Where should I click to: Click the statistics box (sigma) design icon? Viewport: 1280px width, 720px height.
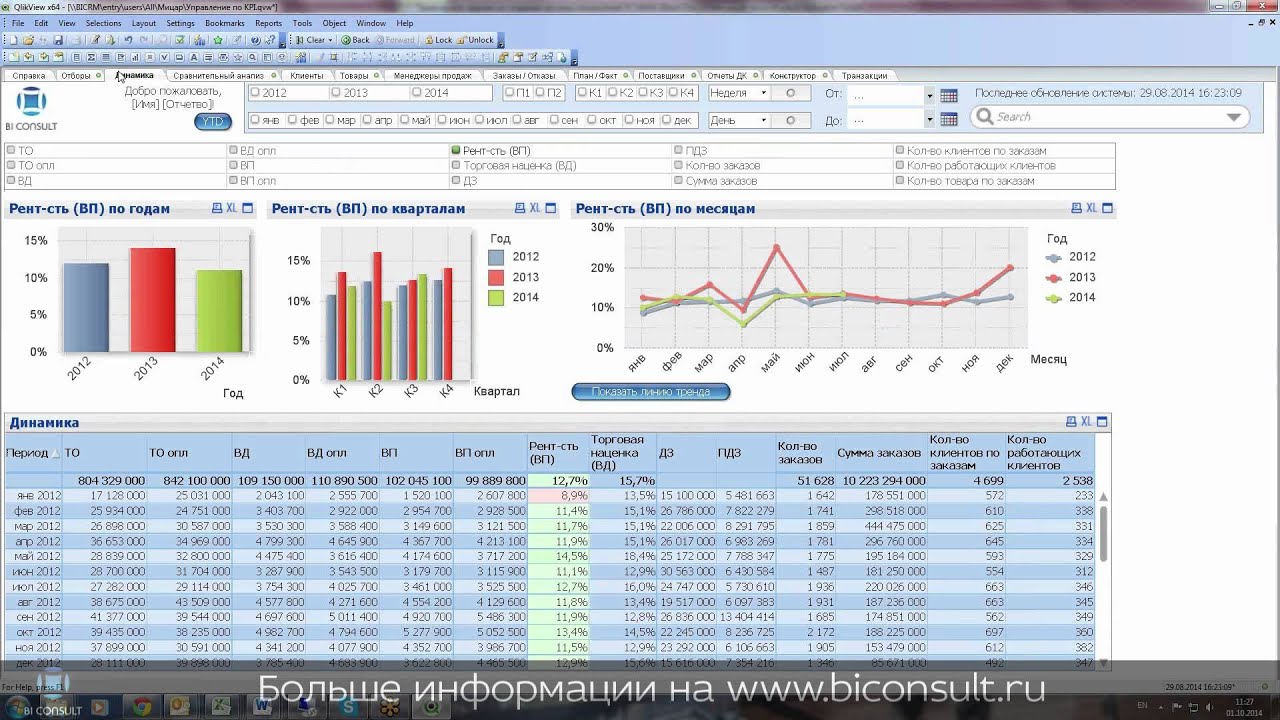tap(90, 57)
